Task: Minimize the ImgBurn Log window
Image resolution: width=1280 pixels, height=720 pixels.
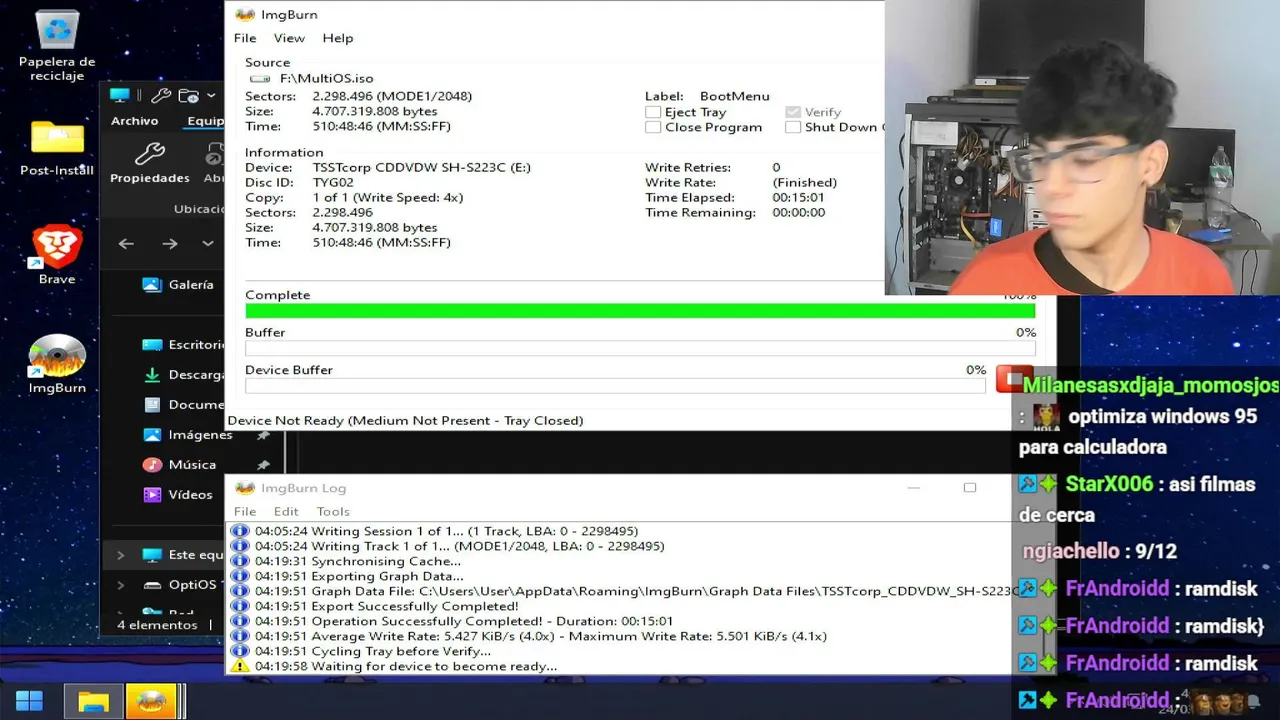Action: 913,488
